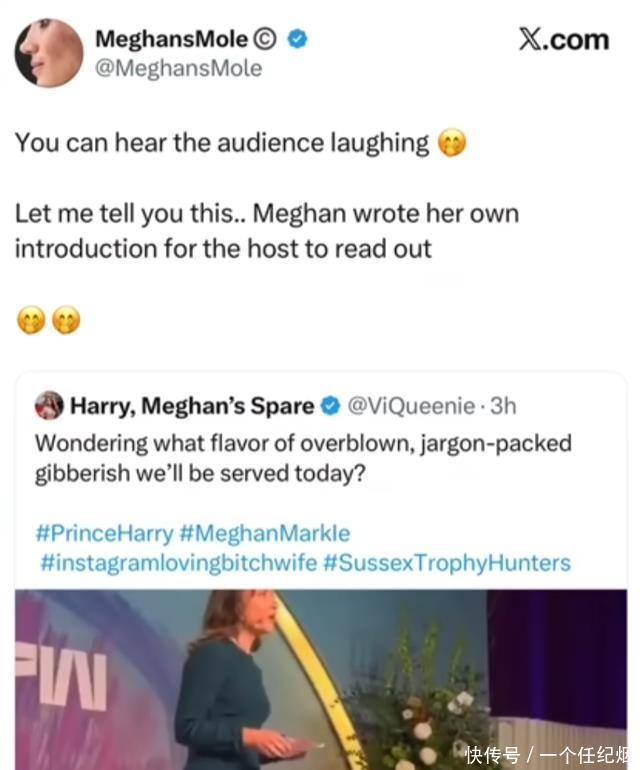Open the MeghansMole display name
This screenshot has width=640, height=770.
pyautogui.click(x=171, y=40)
